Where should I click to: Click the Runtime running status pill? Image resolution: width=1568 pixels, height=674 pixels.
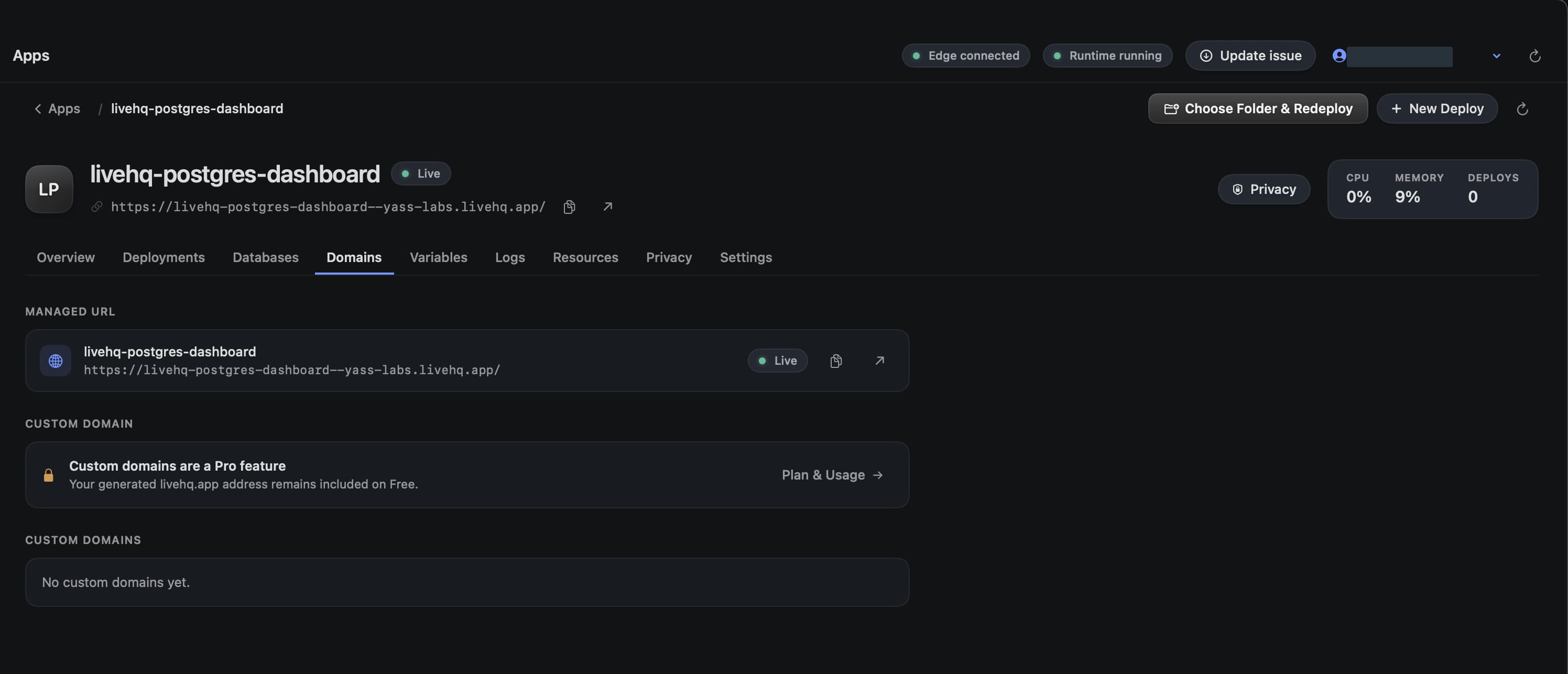click(1108, 56)
